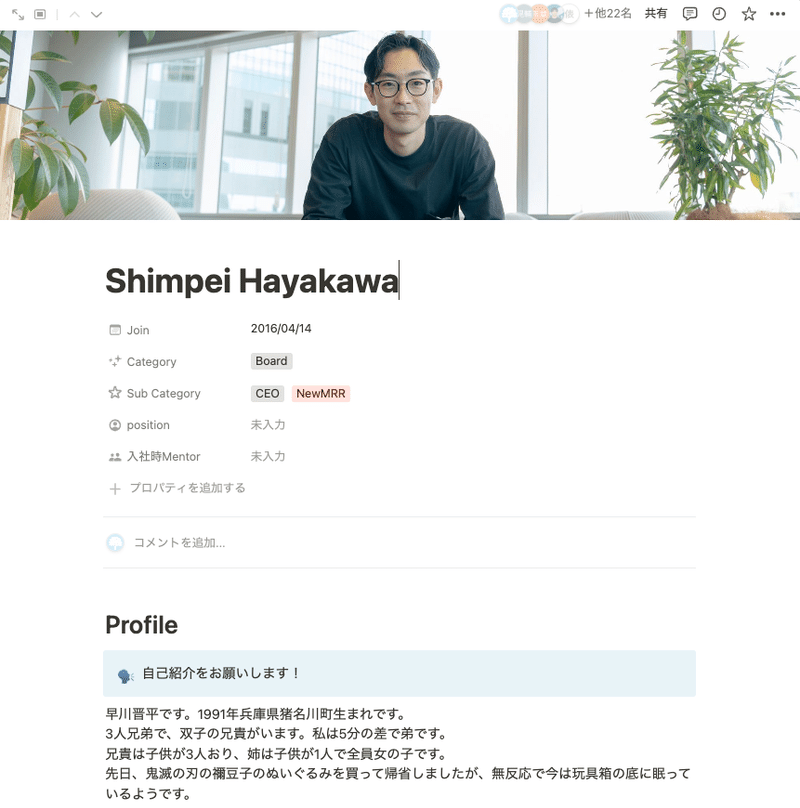View page update history clock icon

(719, 14)
